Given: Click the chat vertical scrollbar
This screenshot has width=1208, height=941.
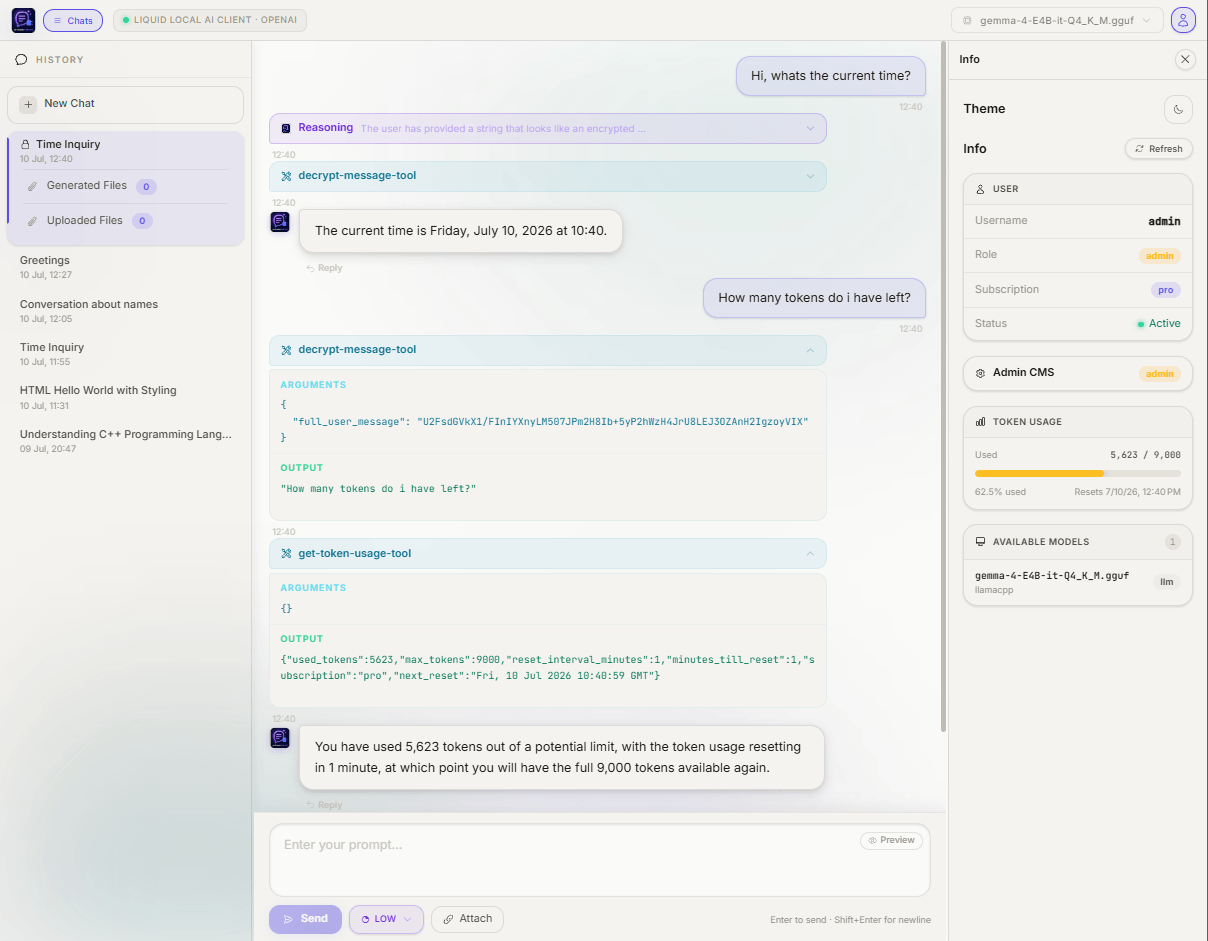Looking at the screenshot, I should [x=944, y=385].
